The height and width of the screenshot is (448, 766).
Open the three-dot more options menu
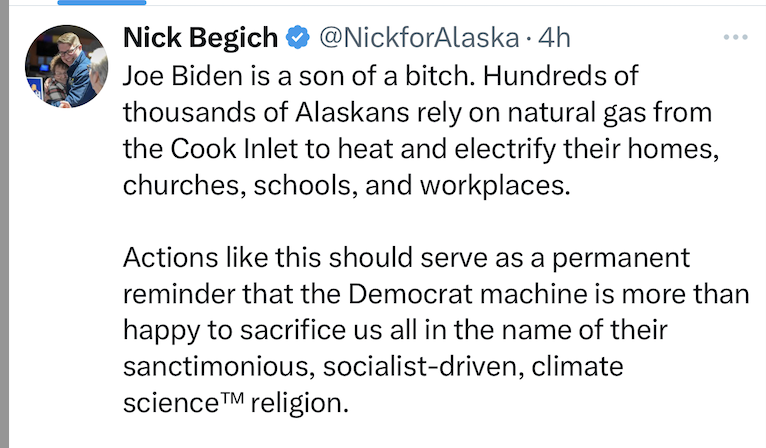click(736, 37)
